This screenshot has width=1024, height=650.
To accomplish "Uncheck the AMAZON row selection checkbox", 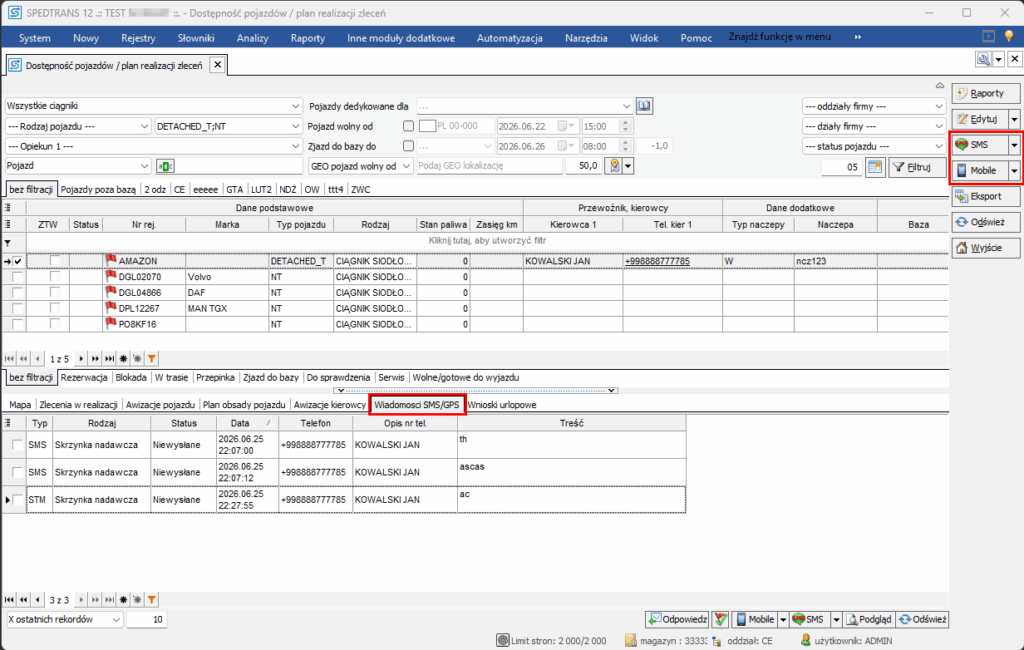I will point(18,261).
